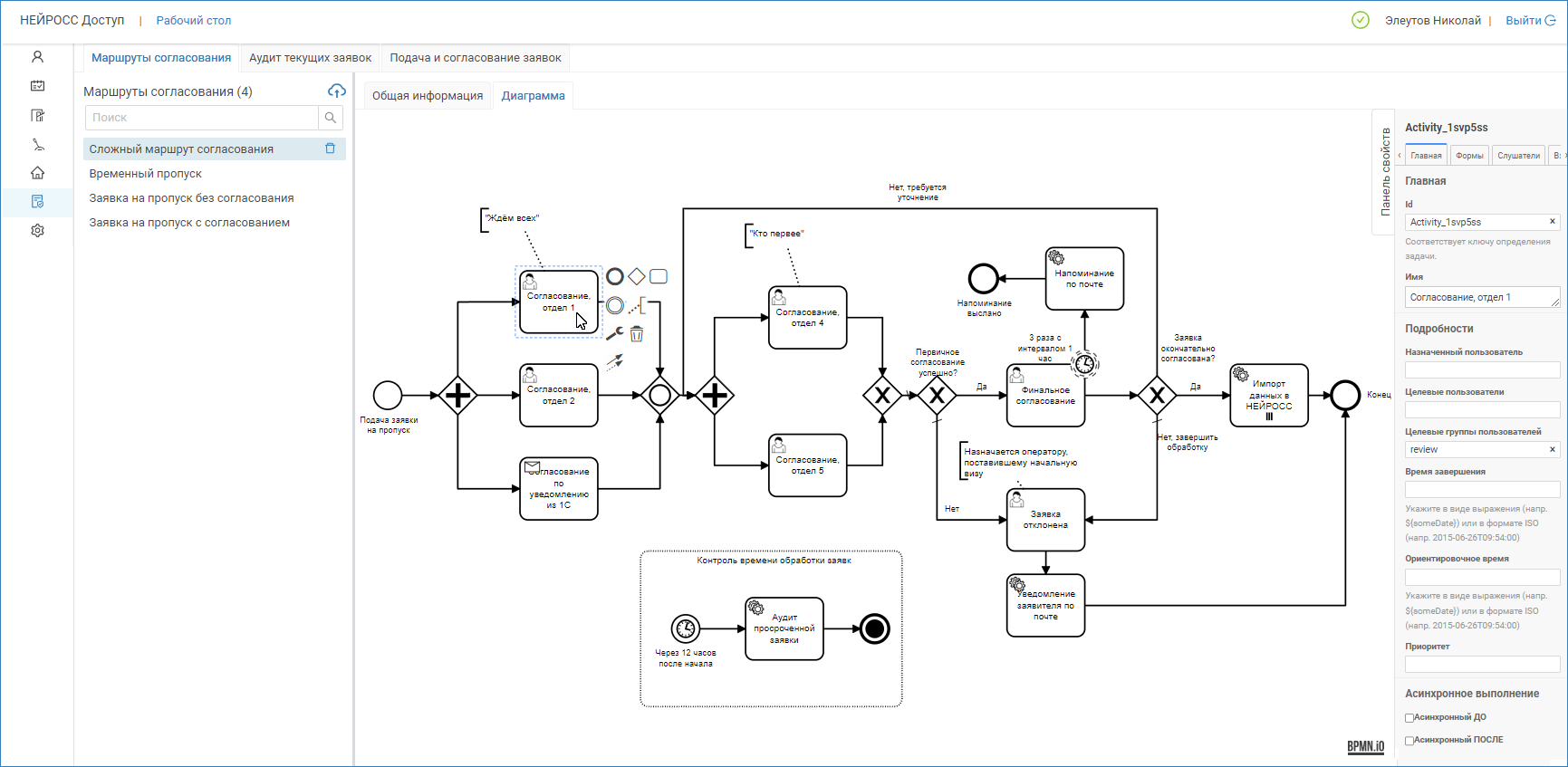The image size is (1568, 767).
Task: Open Аудит текущих заявок tab
Action: 310,58
